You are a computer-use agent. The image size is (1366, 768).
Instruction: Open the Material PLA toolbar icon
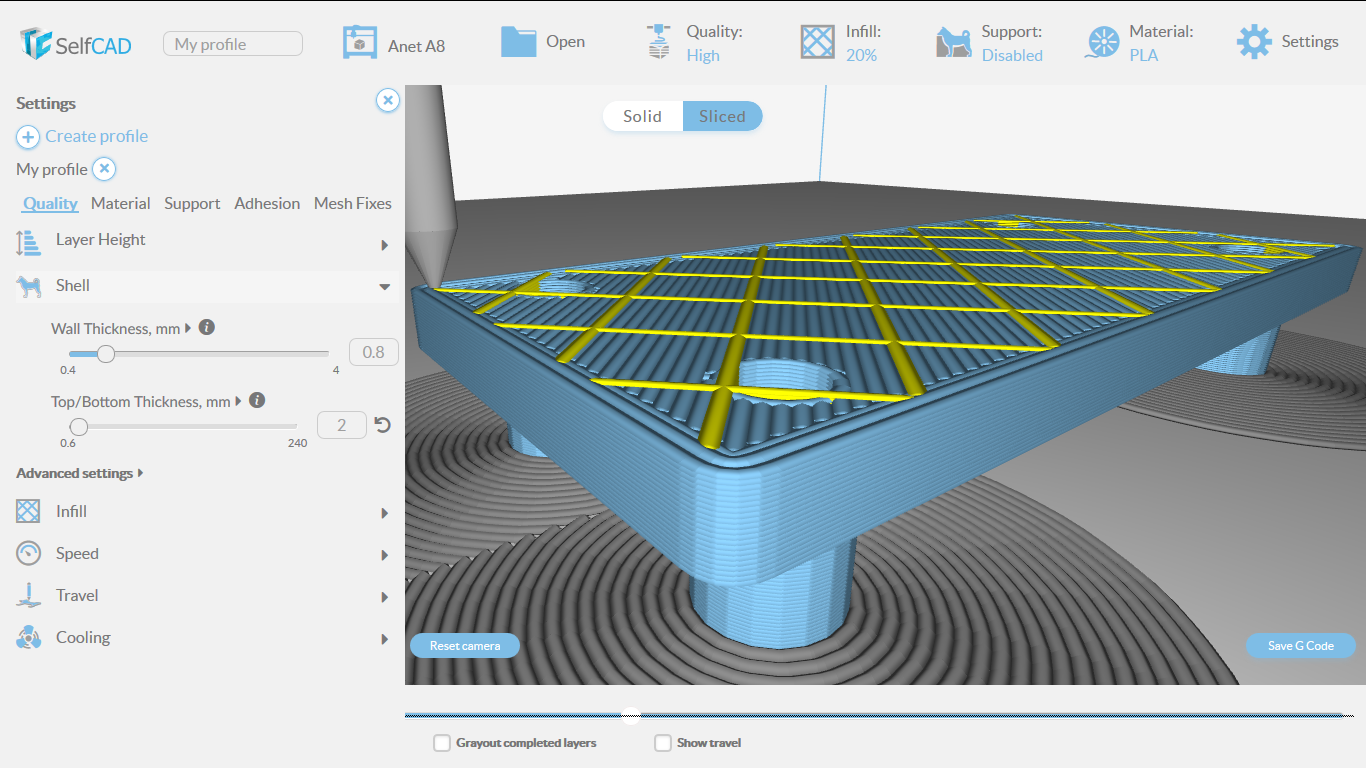[x=1102, y=42]
